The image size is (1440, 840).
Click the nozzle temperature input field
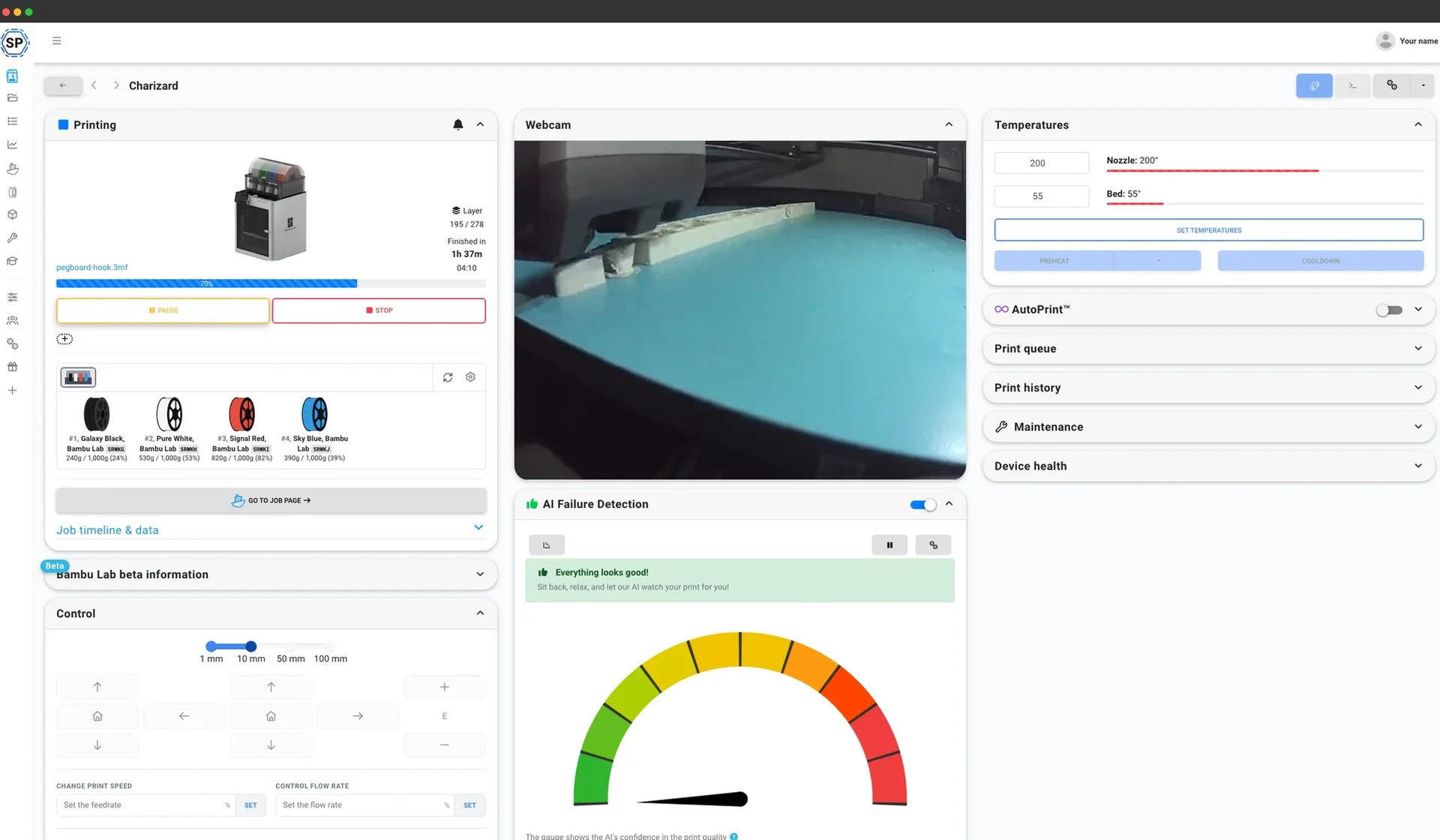pyautogui.click(x=1041, y=163)
